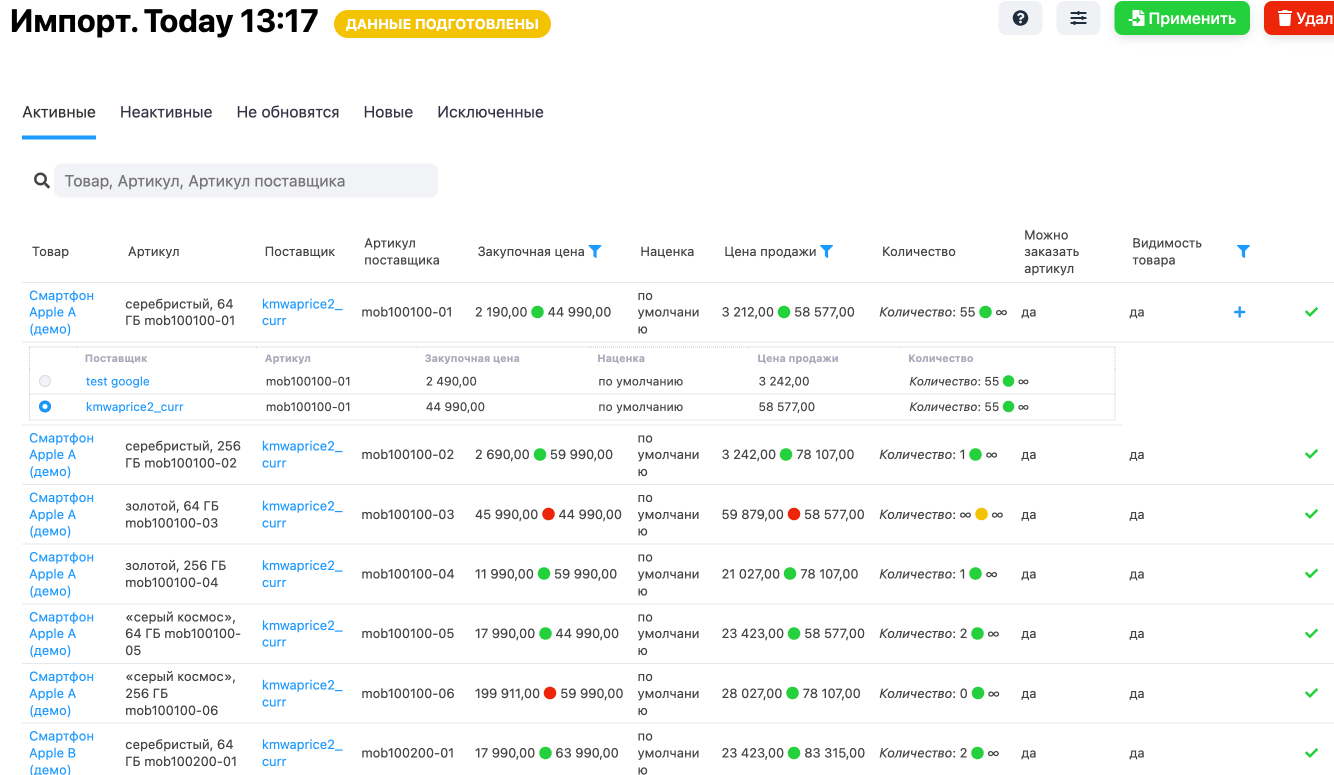The image size is (1334, 775).
Task: Switch to the Активные tab
Action: point(59,112)
